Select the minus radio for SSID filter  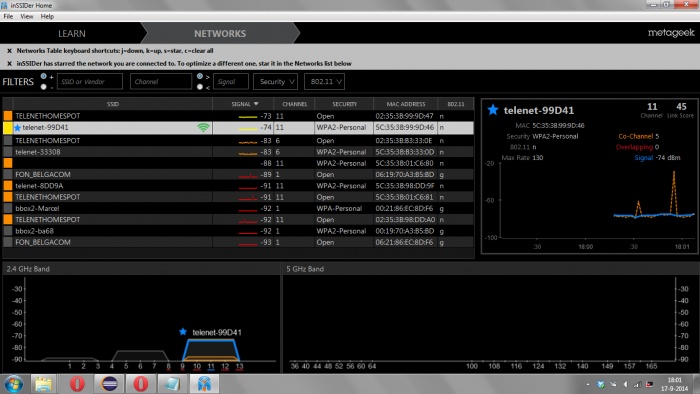tap(43, 87)
